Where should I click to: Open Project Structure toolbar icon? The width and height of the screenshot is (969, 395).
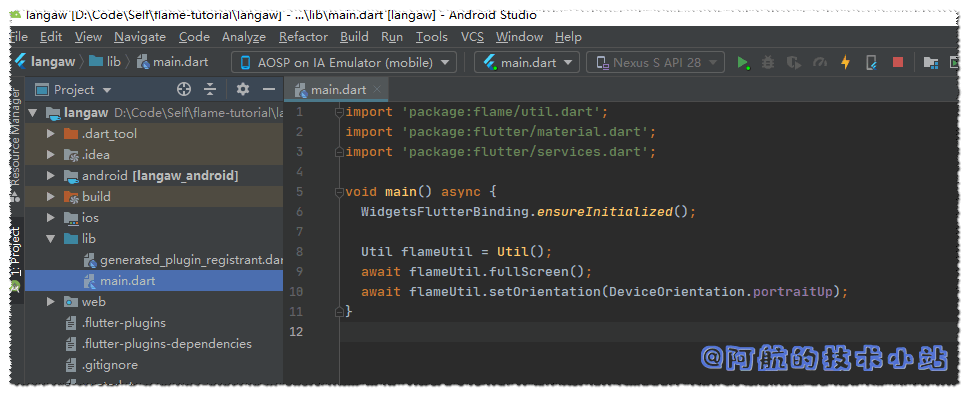point(931,62)
